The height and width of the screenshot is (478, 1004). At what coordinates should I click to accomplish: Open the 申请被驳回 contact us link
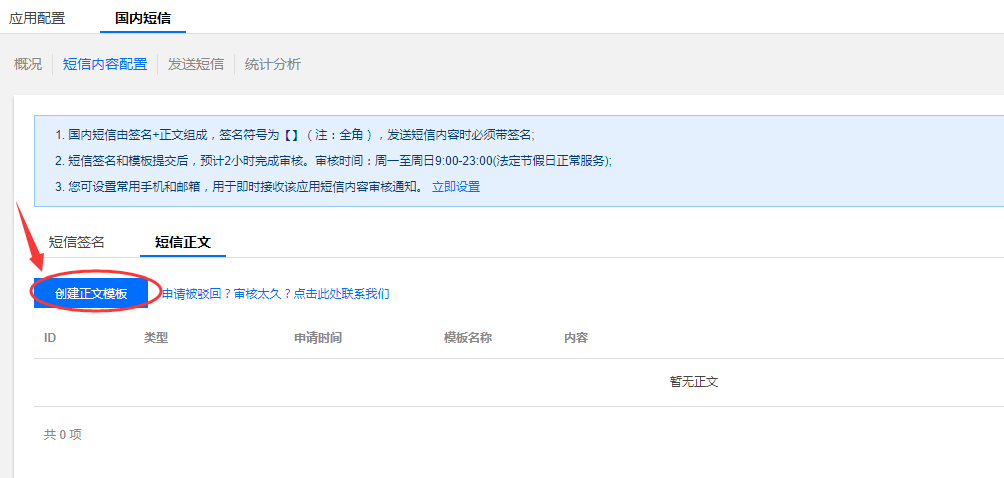[x=275, y=294]
